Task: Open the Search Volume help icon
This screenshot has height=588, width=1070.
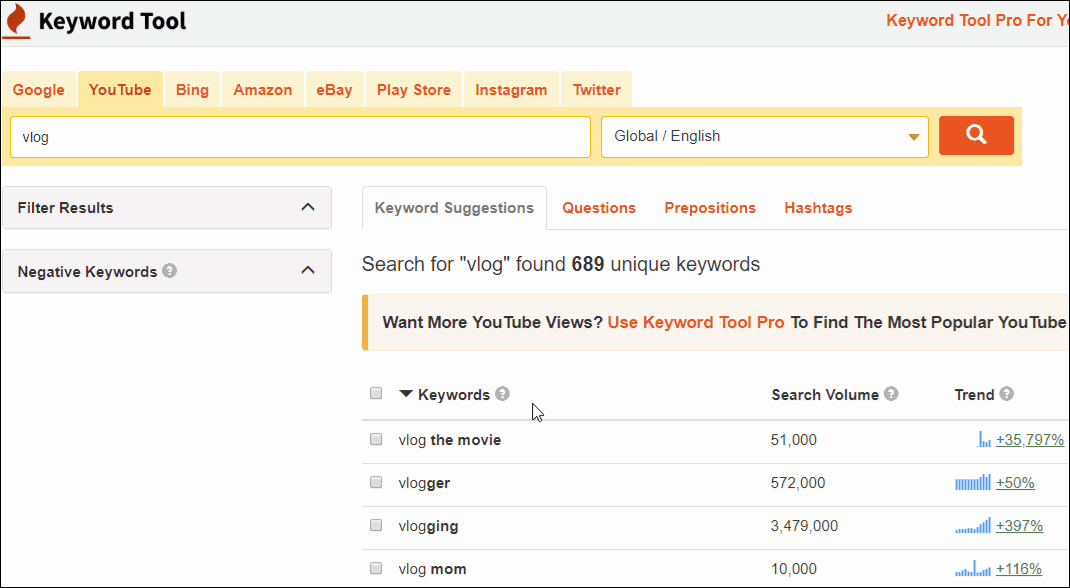Action: [891, 394]
